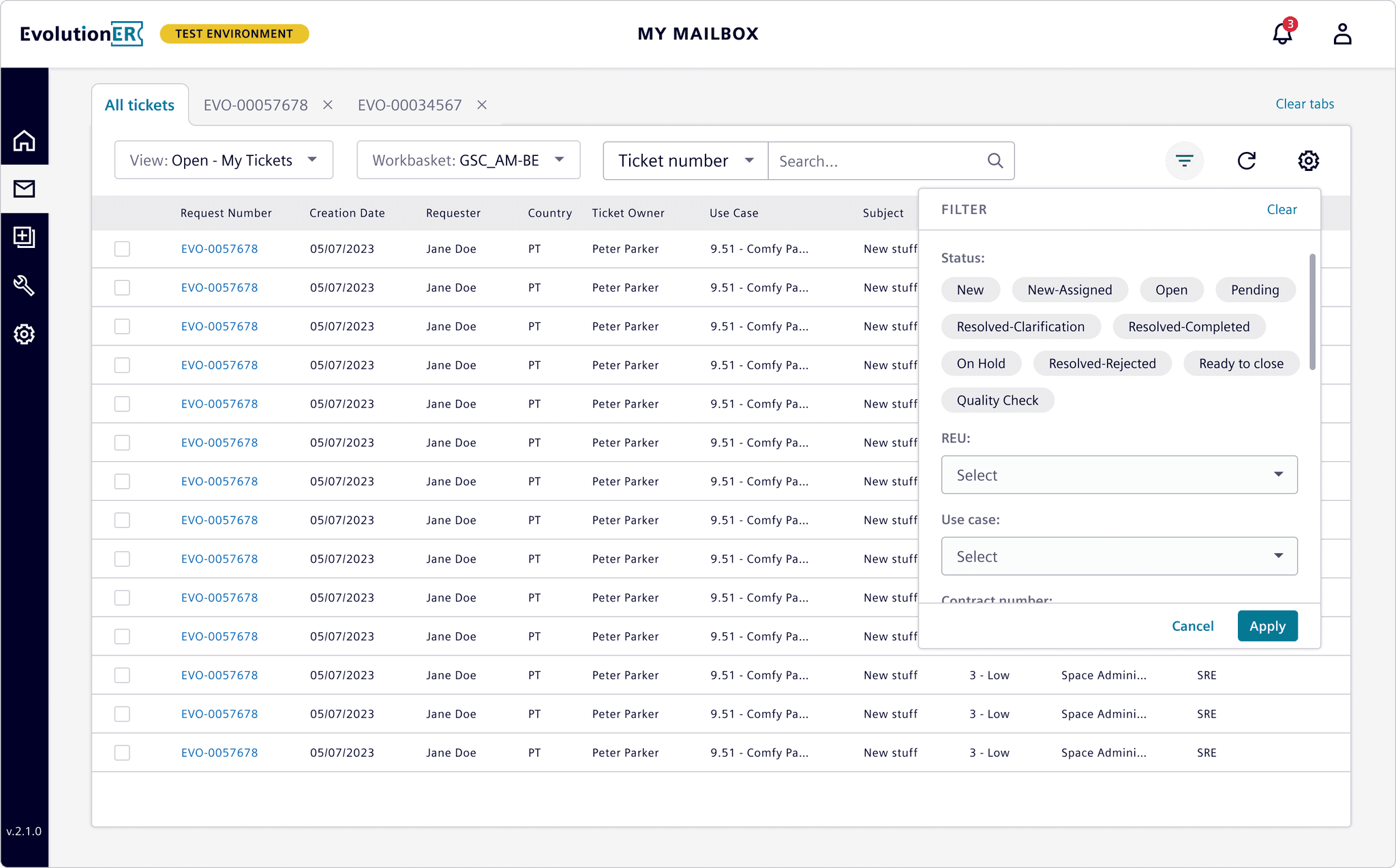Switch to the EVO-00034567 tab

tap(410, 105)
